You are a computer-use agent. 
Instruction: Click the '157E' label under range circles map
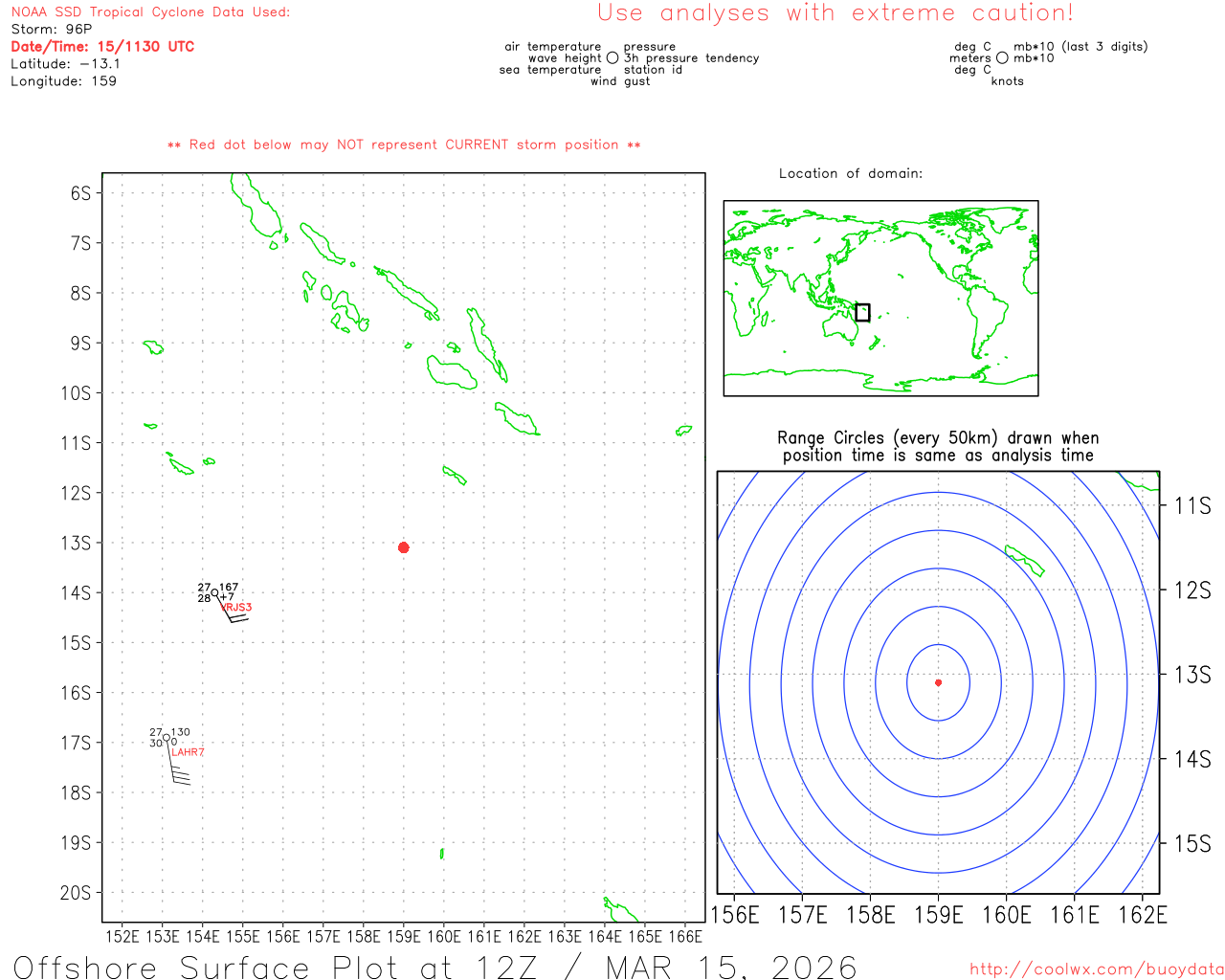coord(802,915)
